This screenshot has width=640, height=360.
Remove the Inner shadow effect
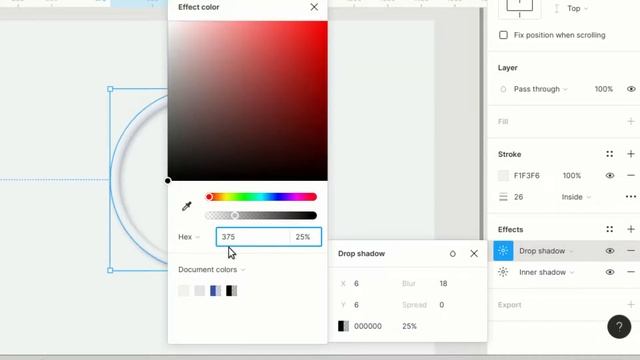click(631, 272)
